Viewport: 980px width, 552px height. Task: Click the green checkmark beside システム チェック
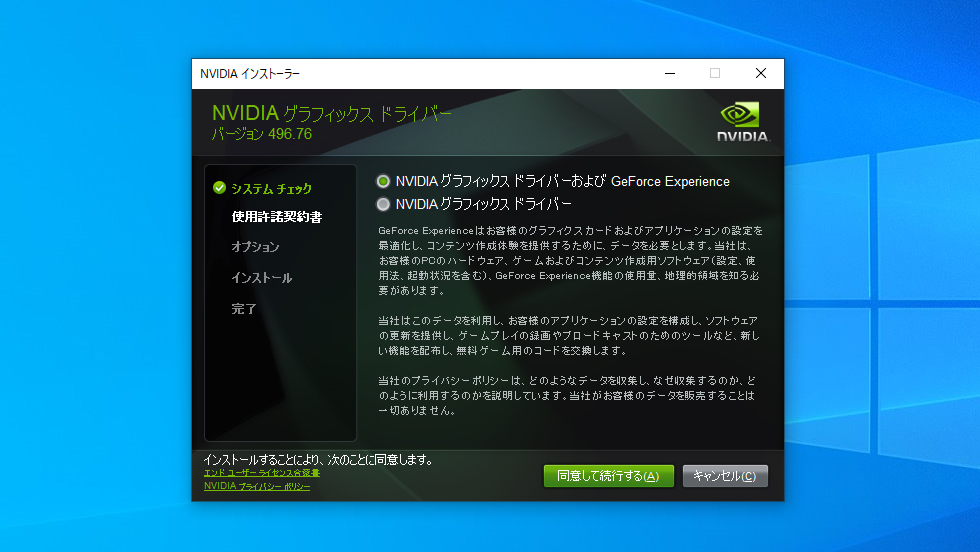[x=219, y=188]
